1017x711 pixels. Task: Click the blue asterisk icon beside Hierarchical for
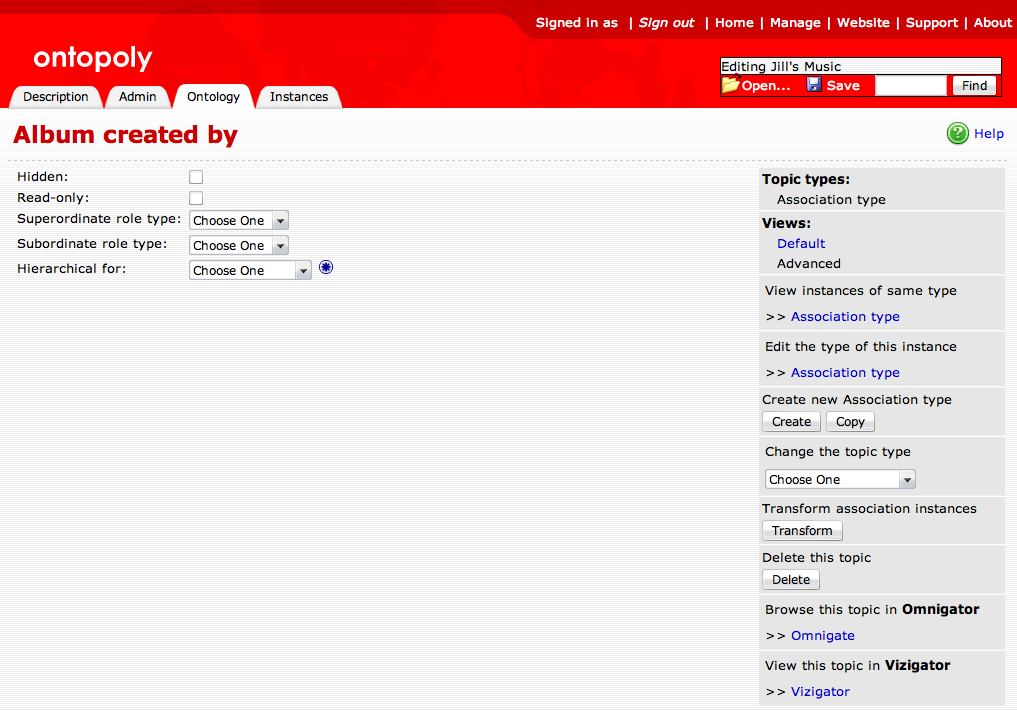click(326, 267)
